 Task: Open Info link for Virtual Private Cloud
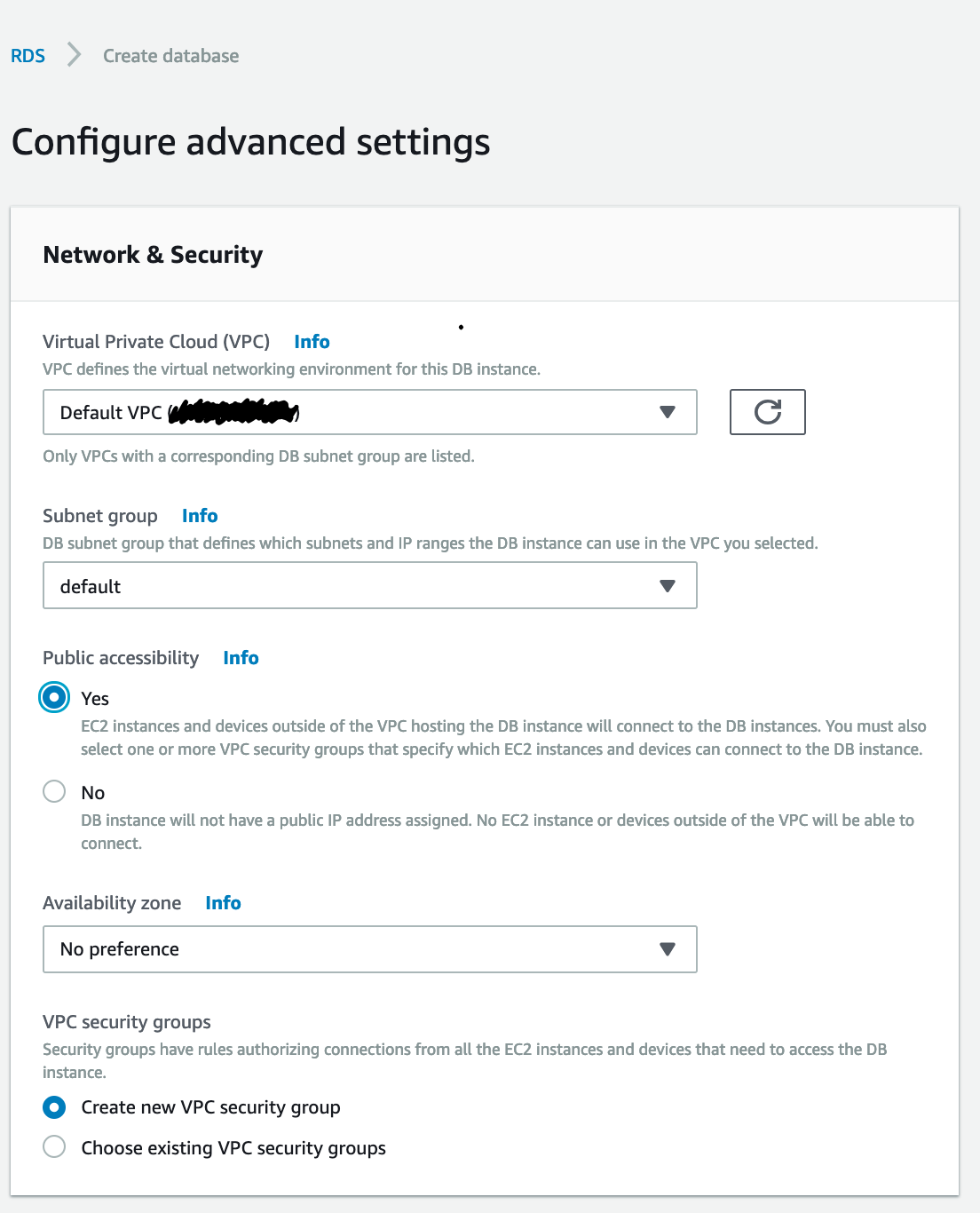312,342
